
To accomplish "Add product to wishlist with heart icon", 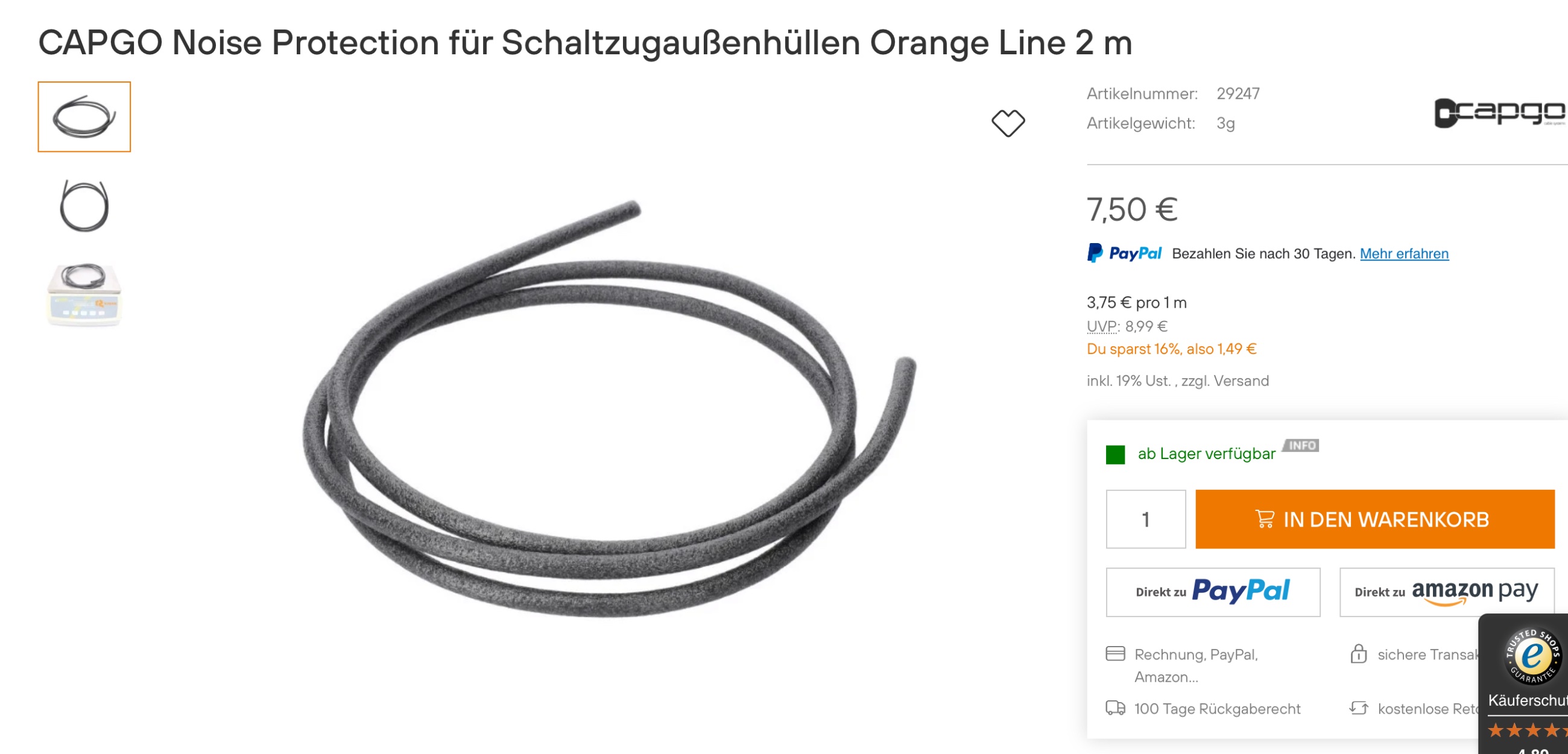I will 1008,123.
